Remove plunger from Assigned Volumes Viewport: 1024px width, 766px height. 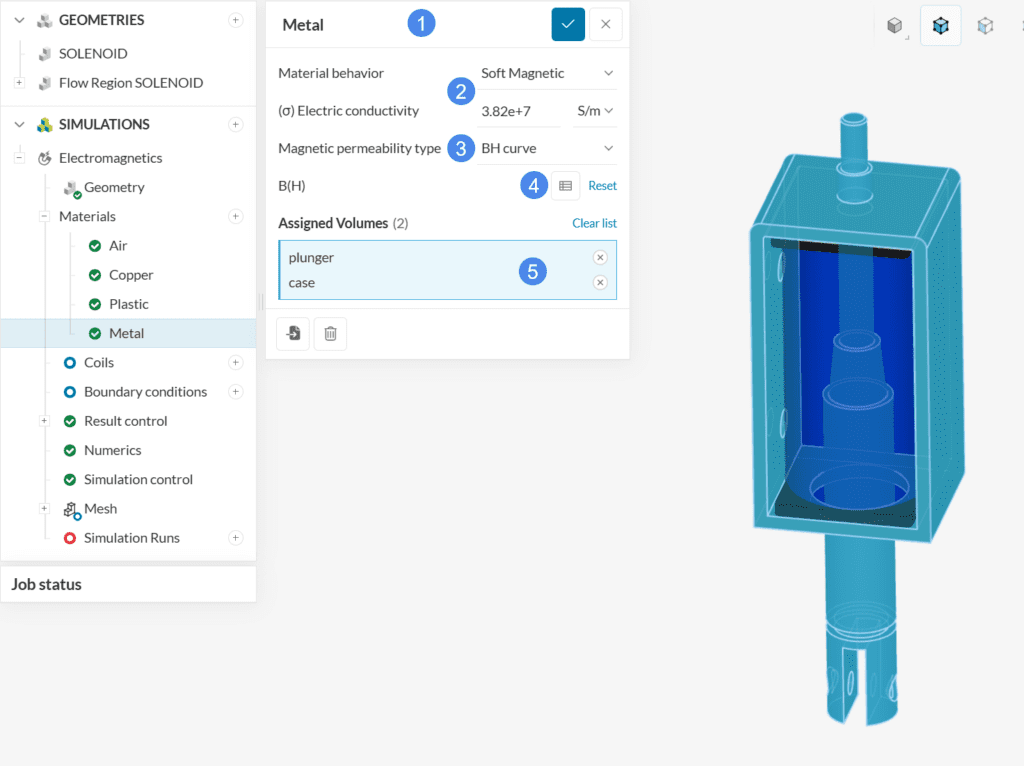point(600,257)
